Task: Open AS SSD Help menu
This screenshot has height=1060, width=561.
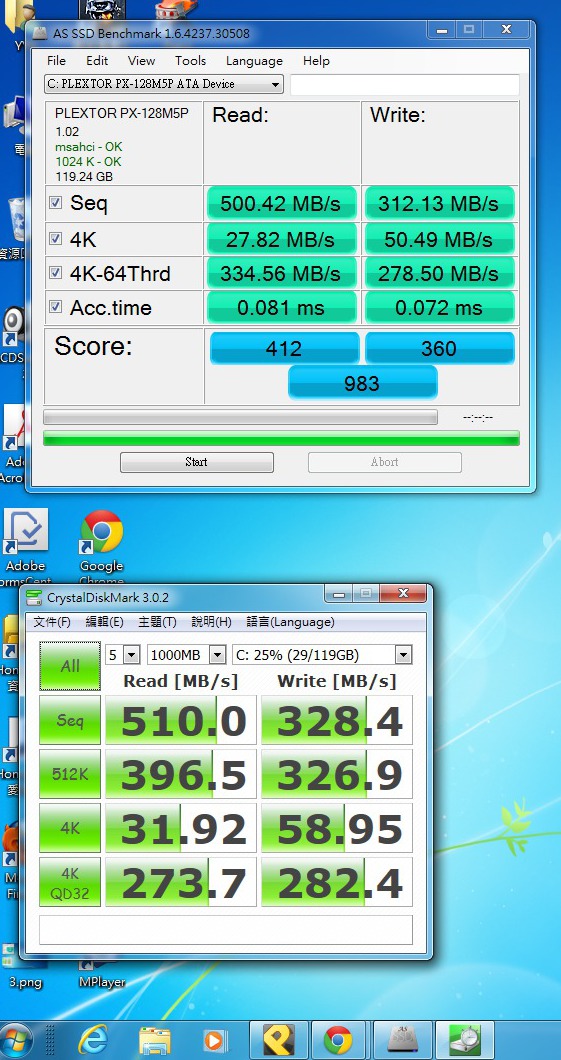Action: click(x=316, y=61)
